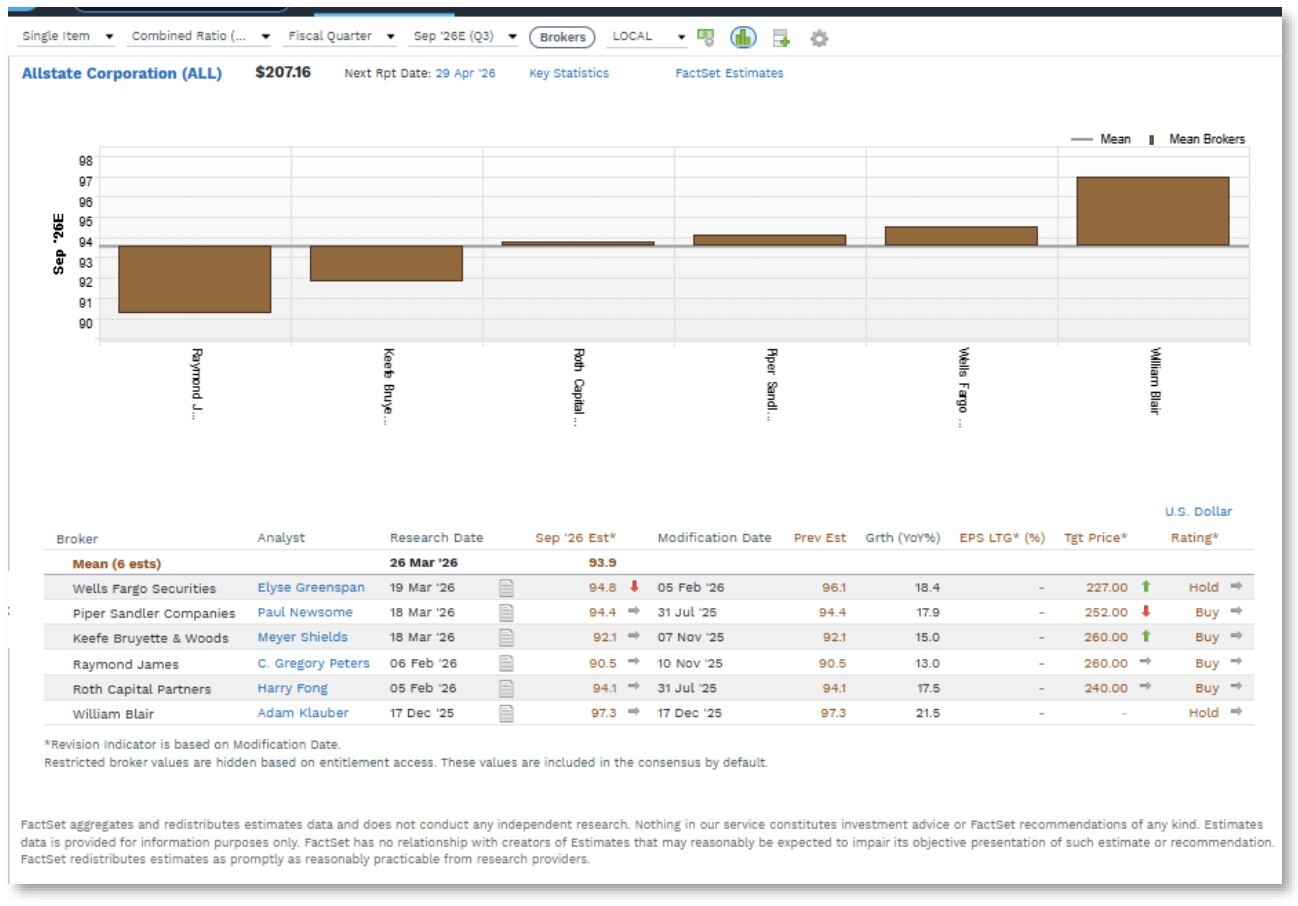
Task: Click analyst name Elyse Greenspan
Action: click(311, 588)
